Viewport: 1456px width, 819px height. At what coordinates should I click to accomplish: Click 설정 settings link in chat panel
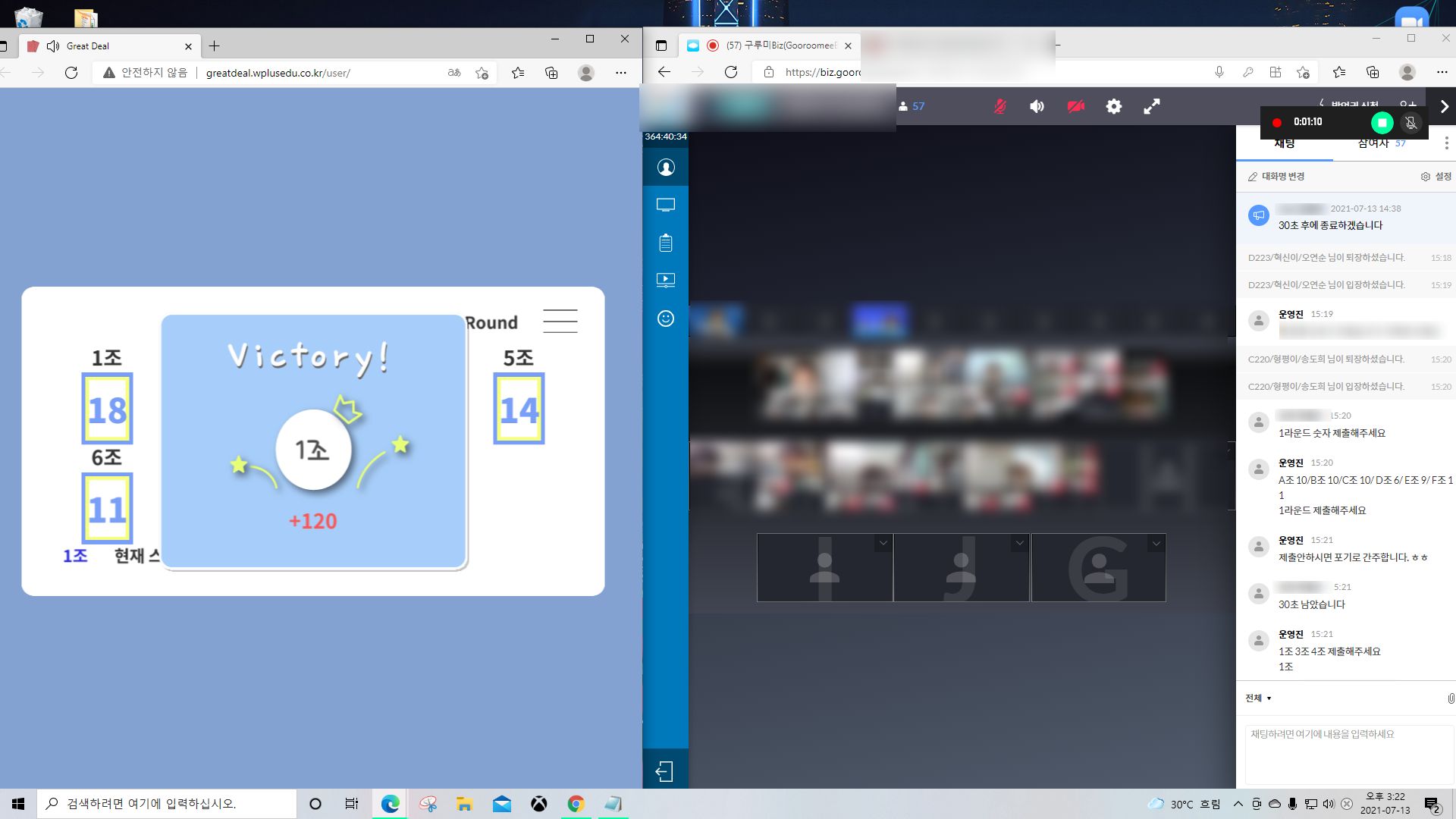pyautogui.click(x=1436, y=177)
